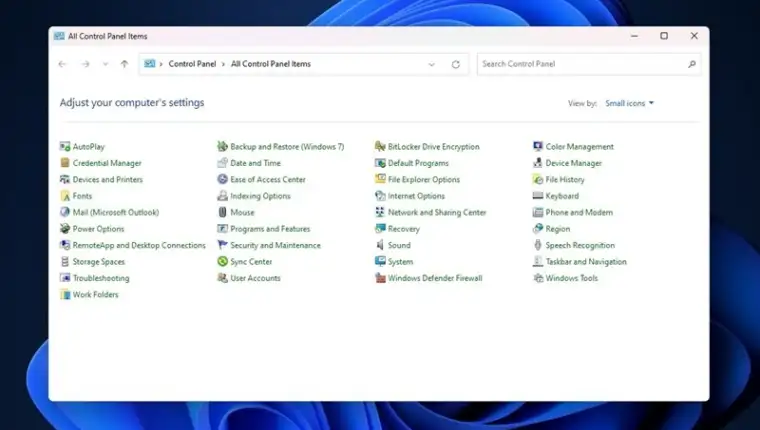
Task: Open the Region text link
Action: (558, 229)
